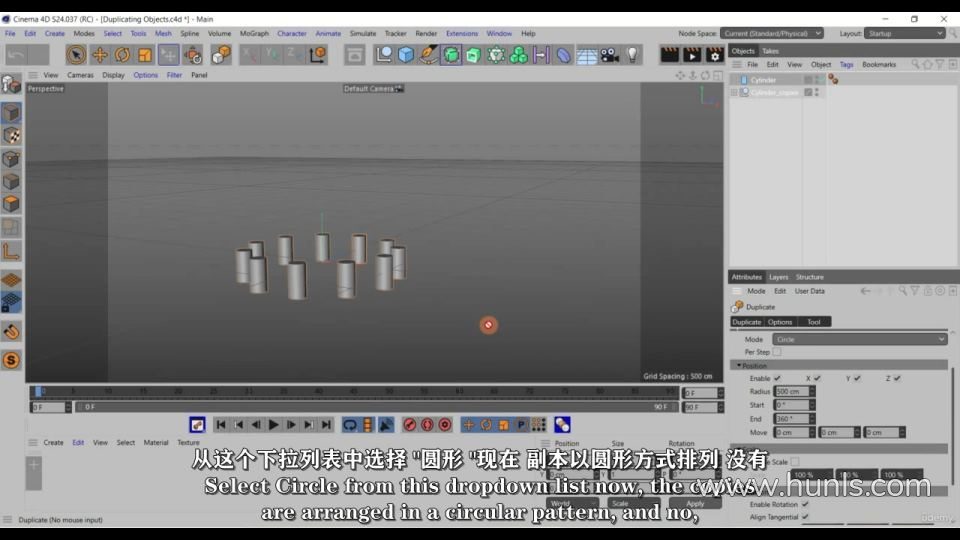Open viewport Cameras menu
The width and height of the screenshot is (960, 540).
(x=80, y=75)
